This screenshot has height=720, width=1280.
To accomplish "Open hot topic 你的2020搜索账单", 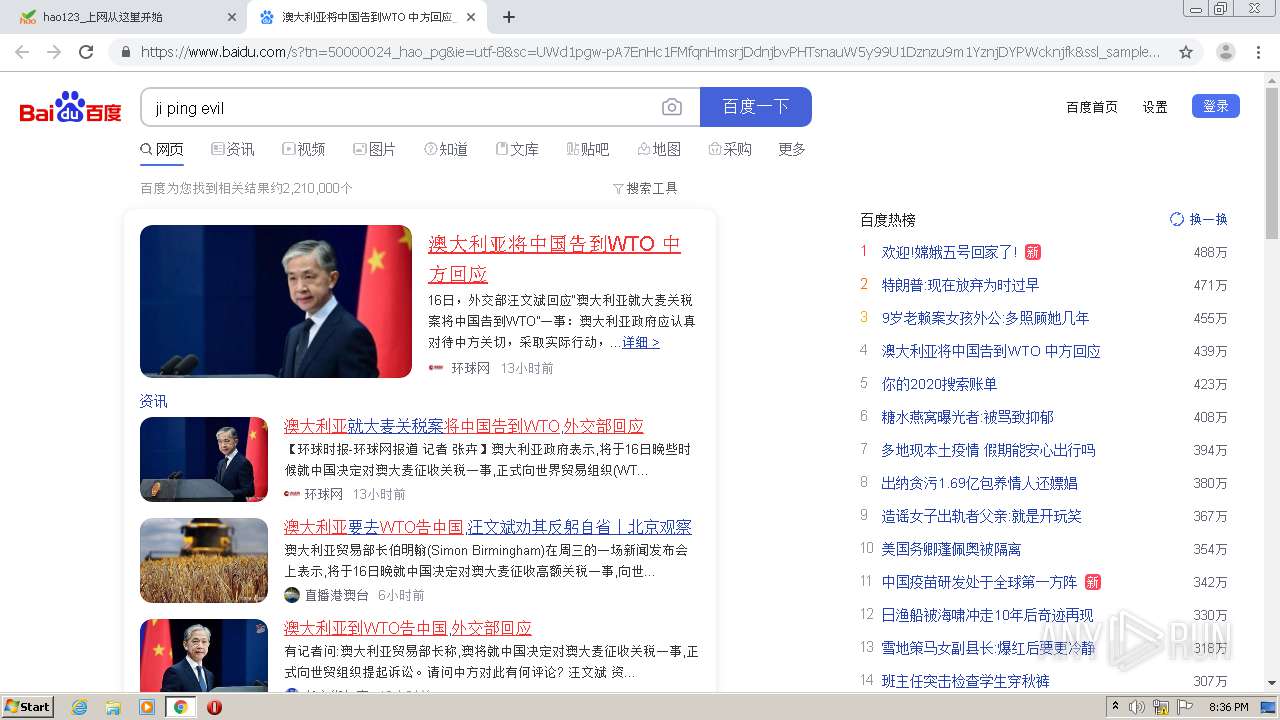I will coord(939,384).
